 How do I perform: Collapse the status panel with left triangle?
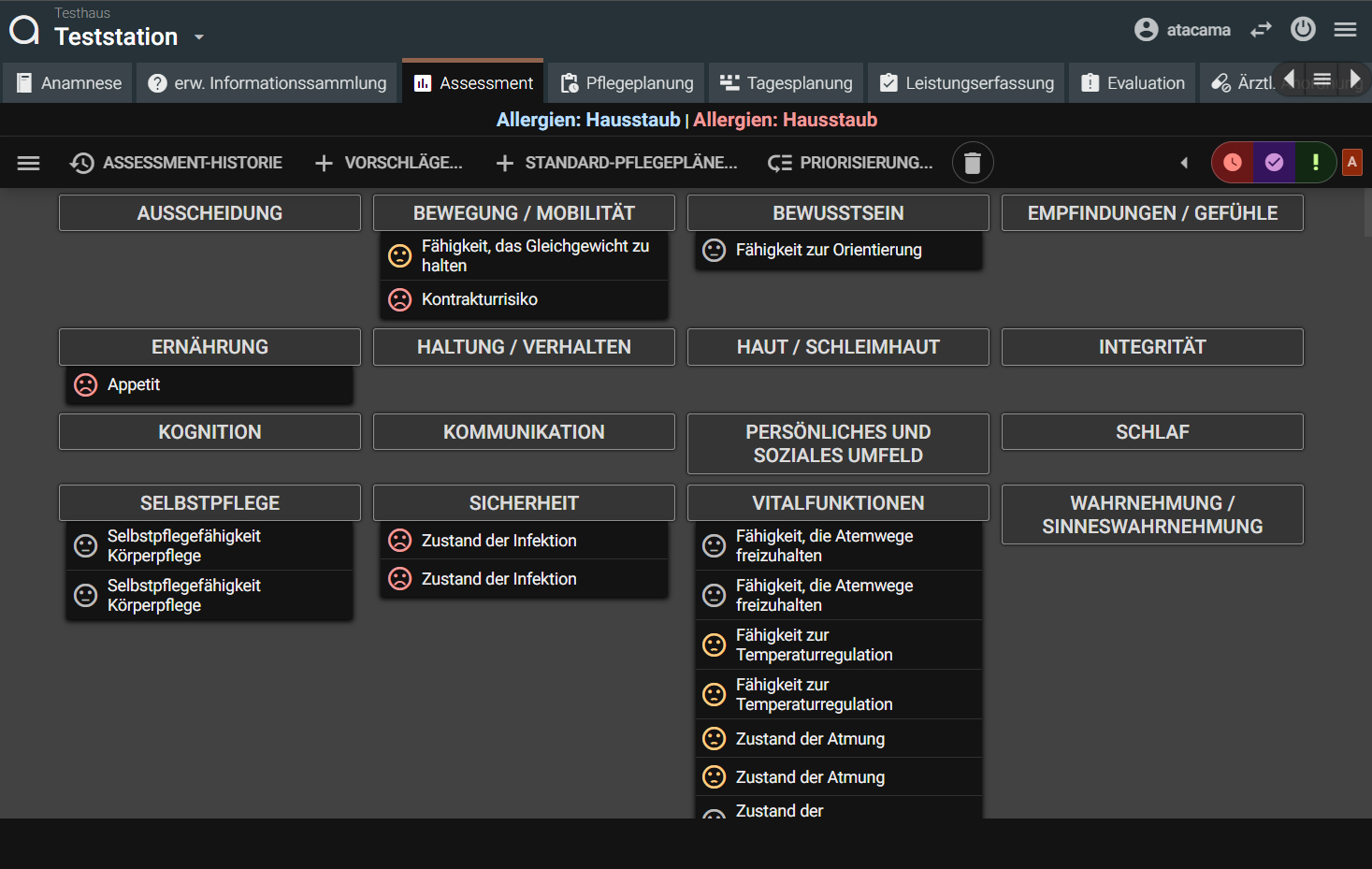[x=1184, y=163]
